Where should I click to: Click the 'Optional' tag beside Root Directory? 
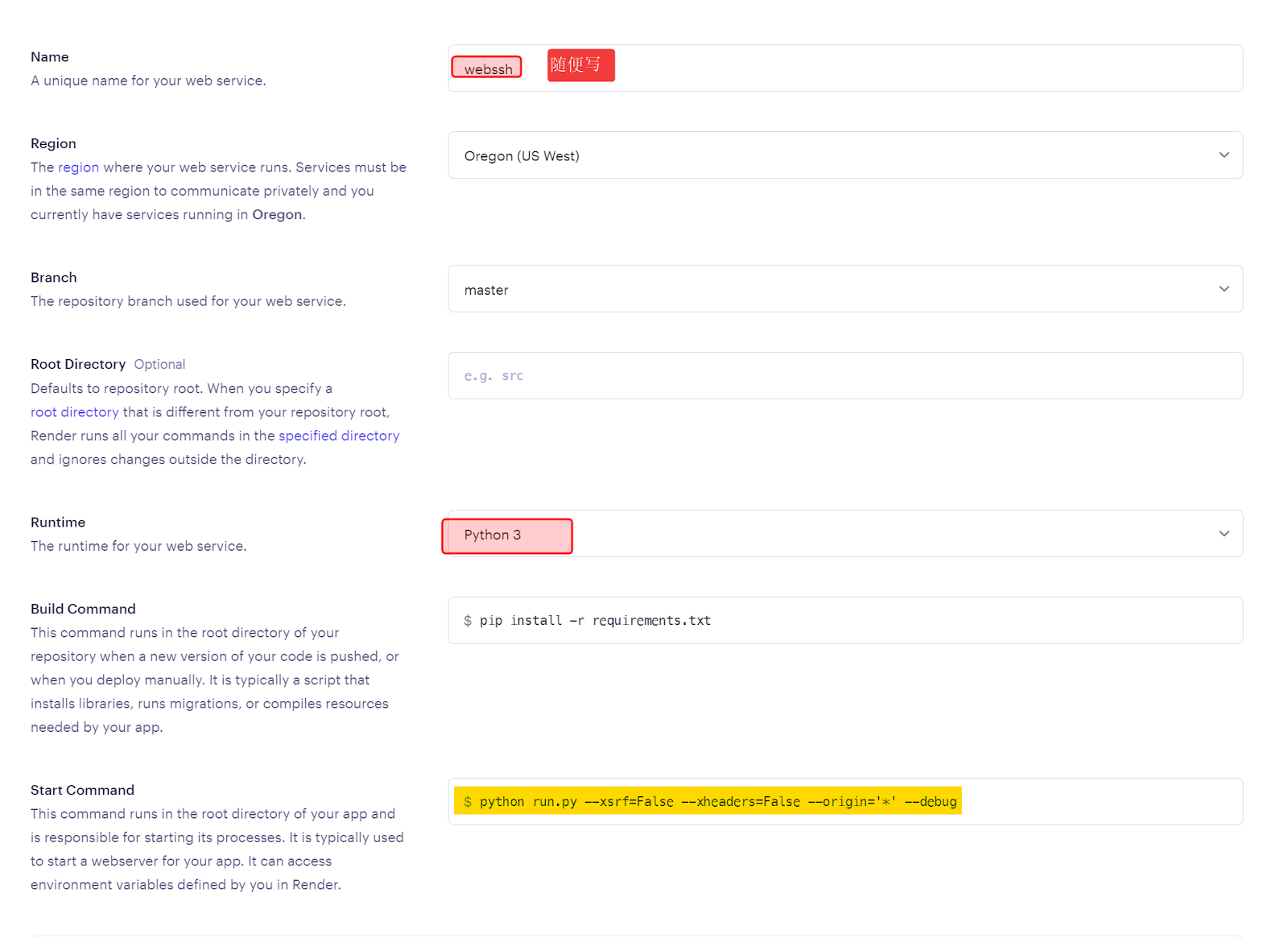tap(159, 365)
